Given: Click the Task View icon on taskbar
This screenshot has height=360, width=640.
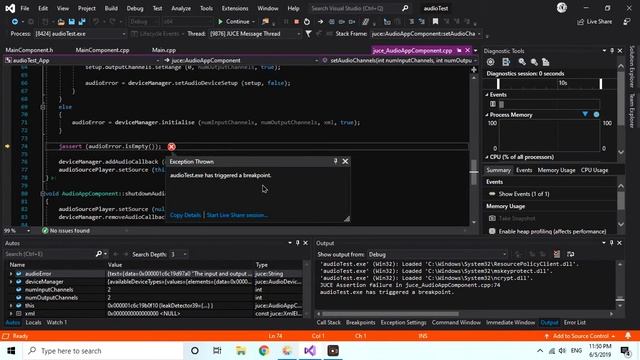Looking at the screenshot, I should (x=217, y=351).
